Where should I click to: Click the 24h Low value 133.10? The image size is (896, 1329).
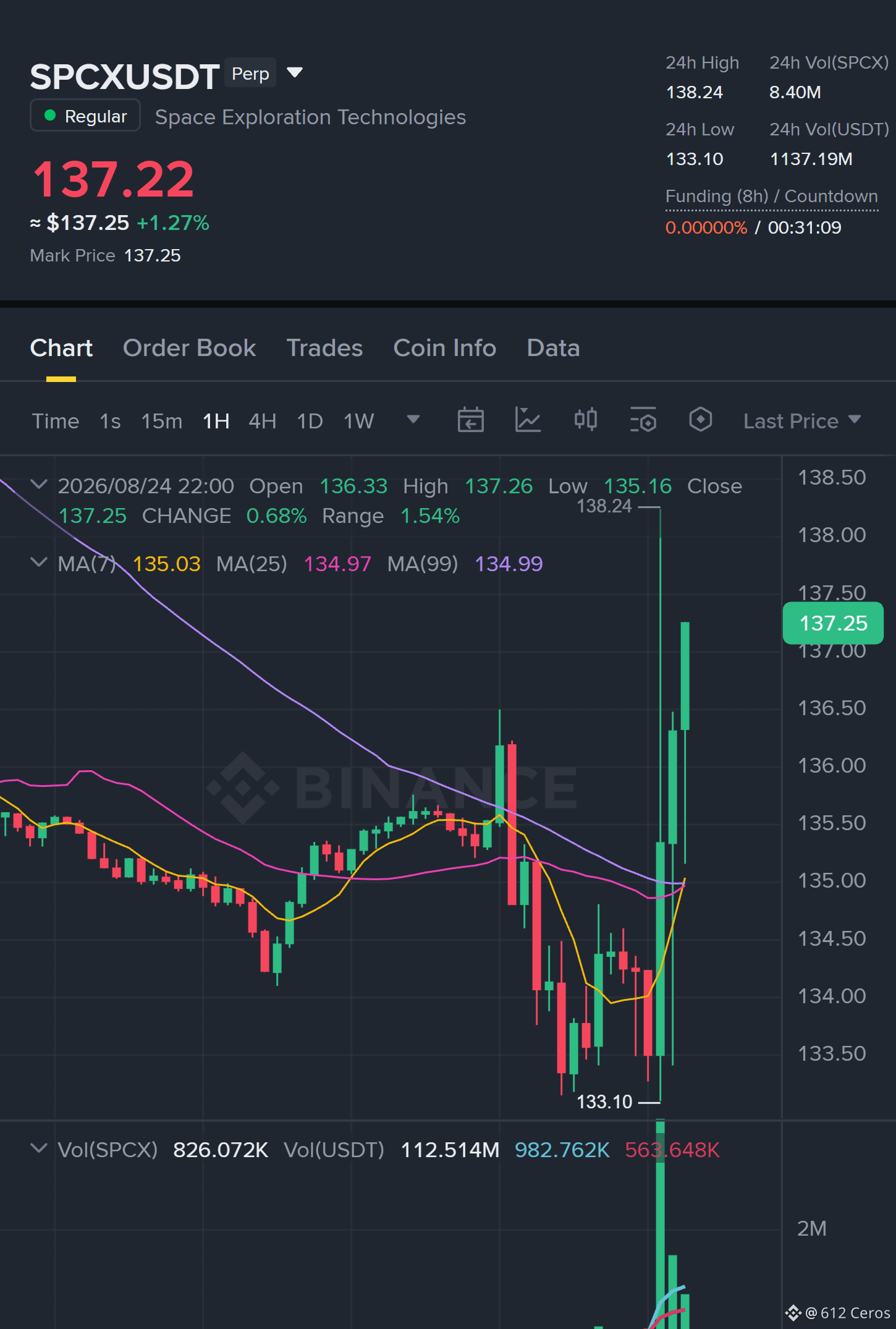(695, 159)
